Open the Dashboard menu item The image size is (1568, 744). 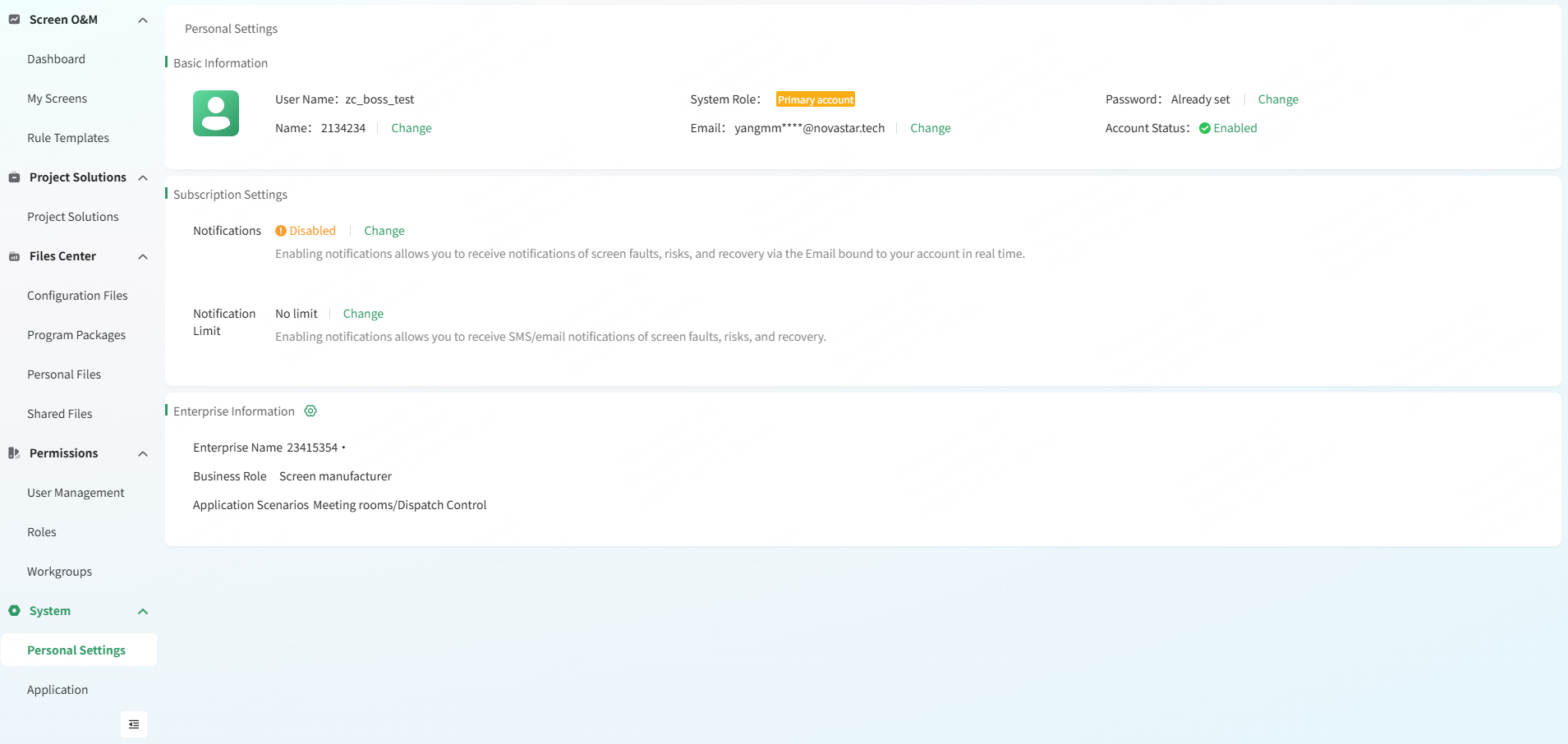click(56, 59)
